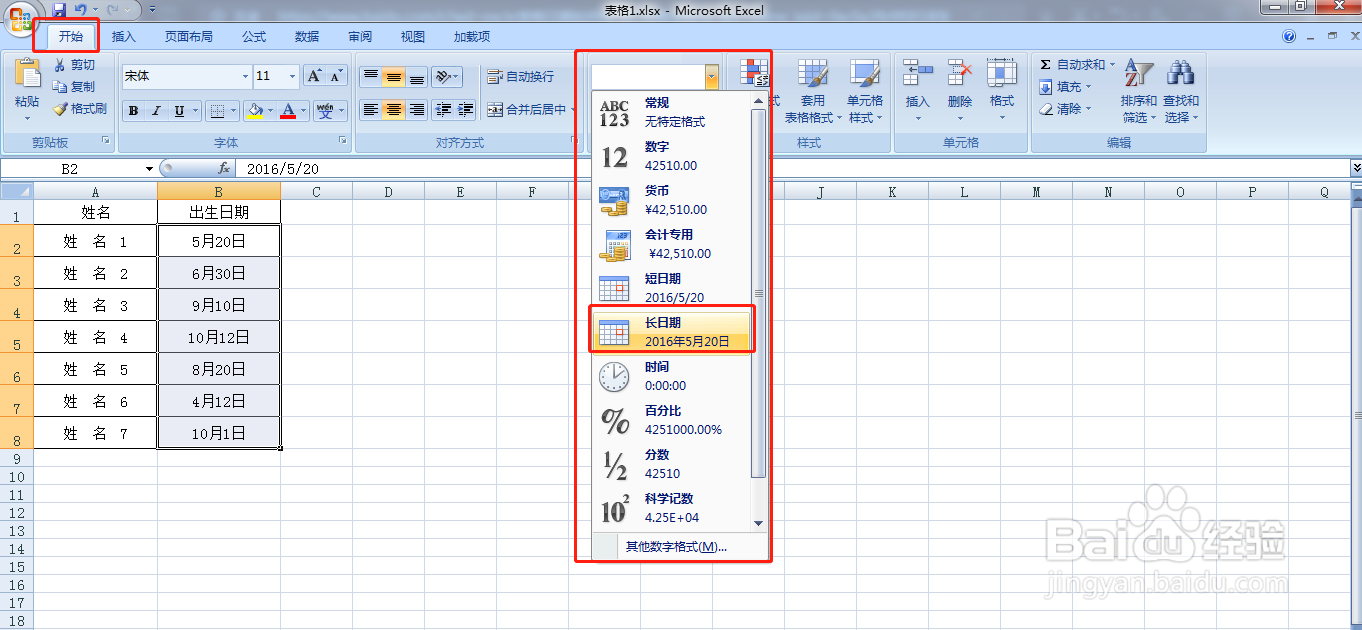Open 其他数字格式 more number formats
Viewport: 1362px width, 630px height.
[679, 547]
